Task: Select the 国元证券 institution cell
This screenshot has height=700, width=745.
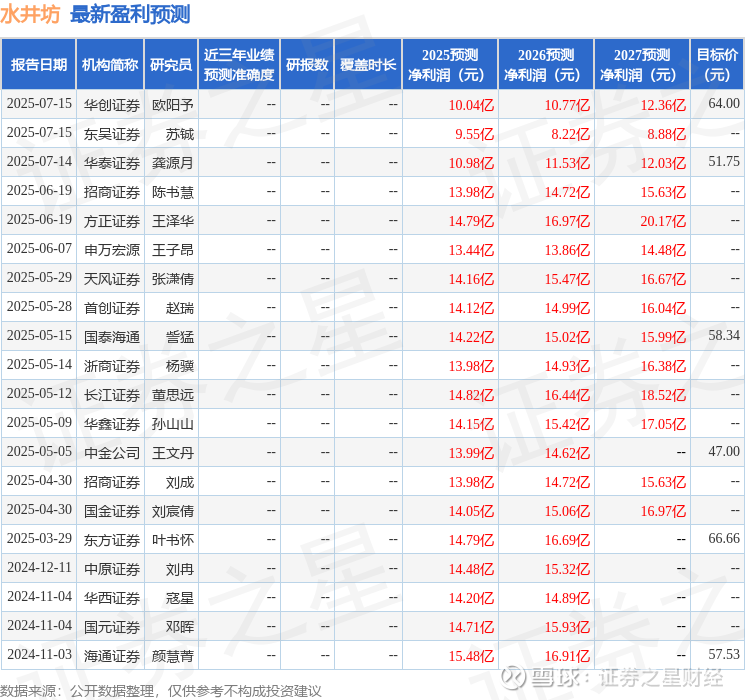Action: [x=112, y=627]
